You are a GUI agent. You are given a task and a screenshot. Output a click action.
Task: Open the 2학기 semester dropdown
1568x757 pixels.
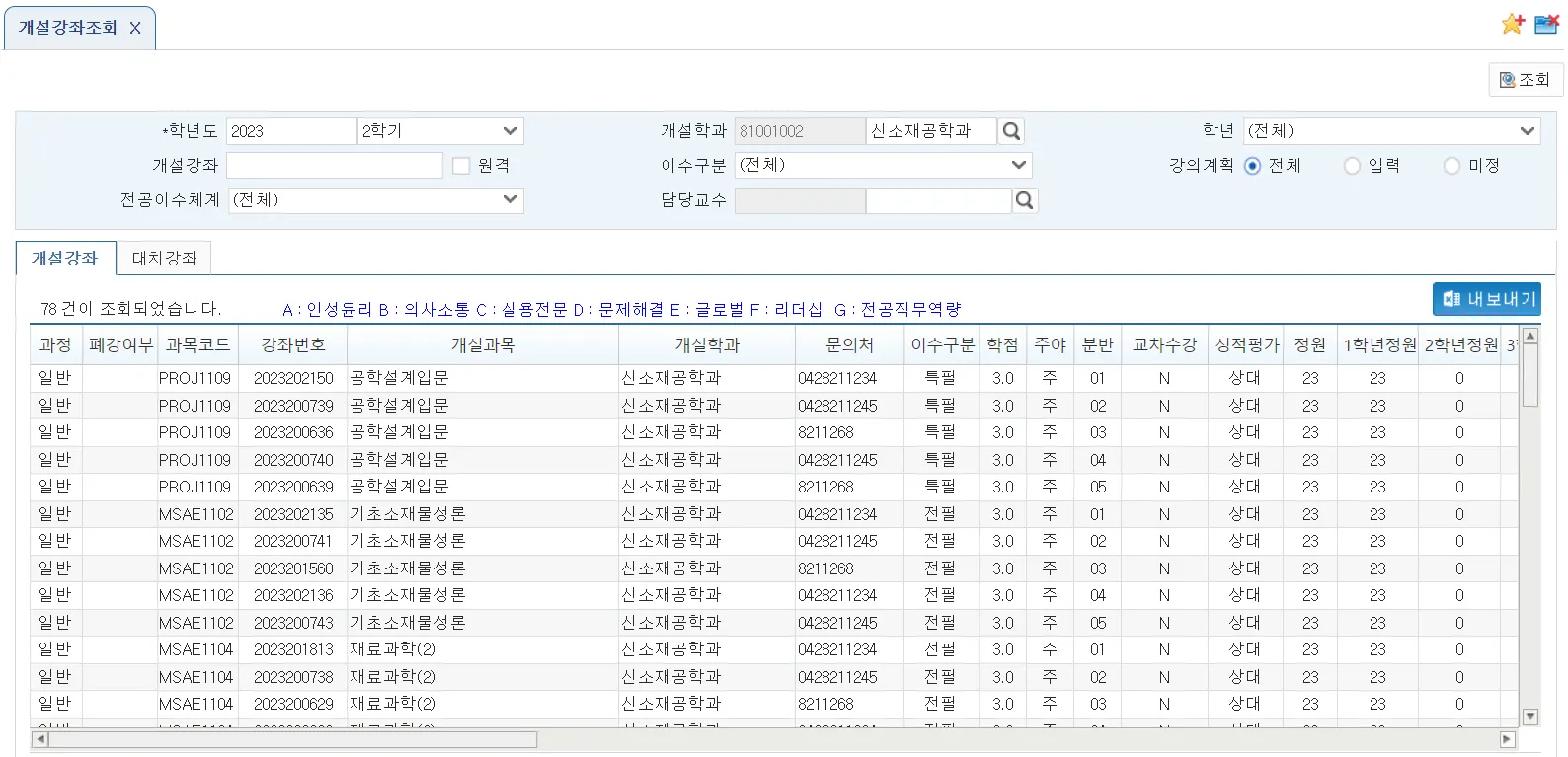pyautogui.click(x=440, y=131)
